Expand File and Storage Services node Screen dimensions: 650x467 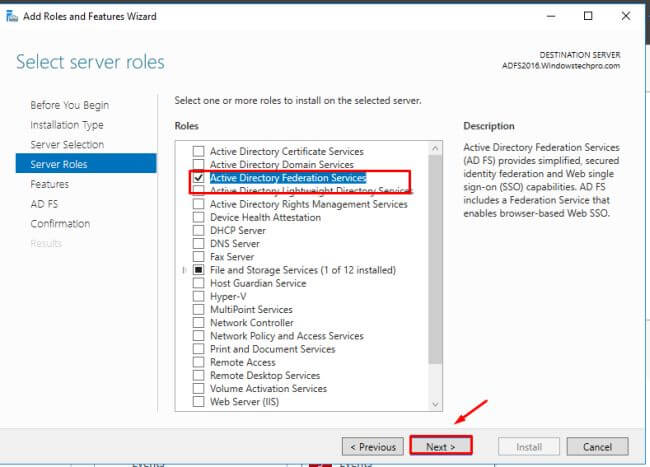184,270
